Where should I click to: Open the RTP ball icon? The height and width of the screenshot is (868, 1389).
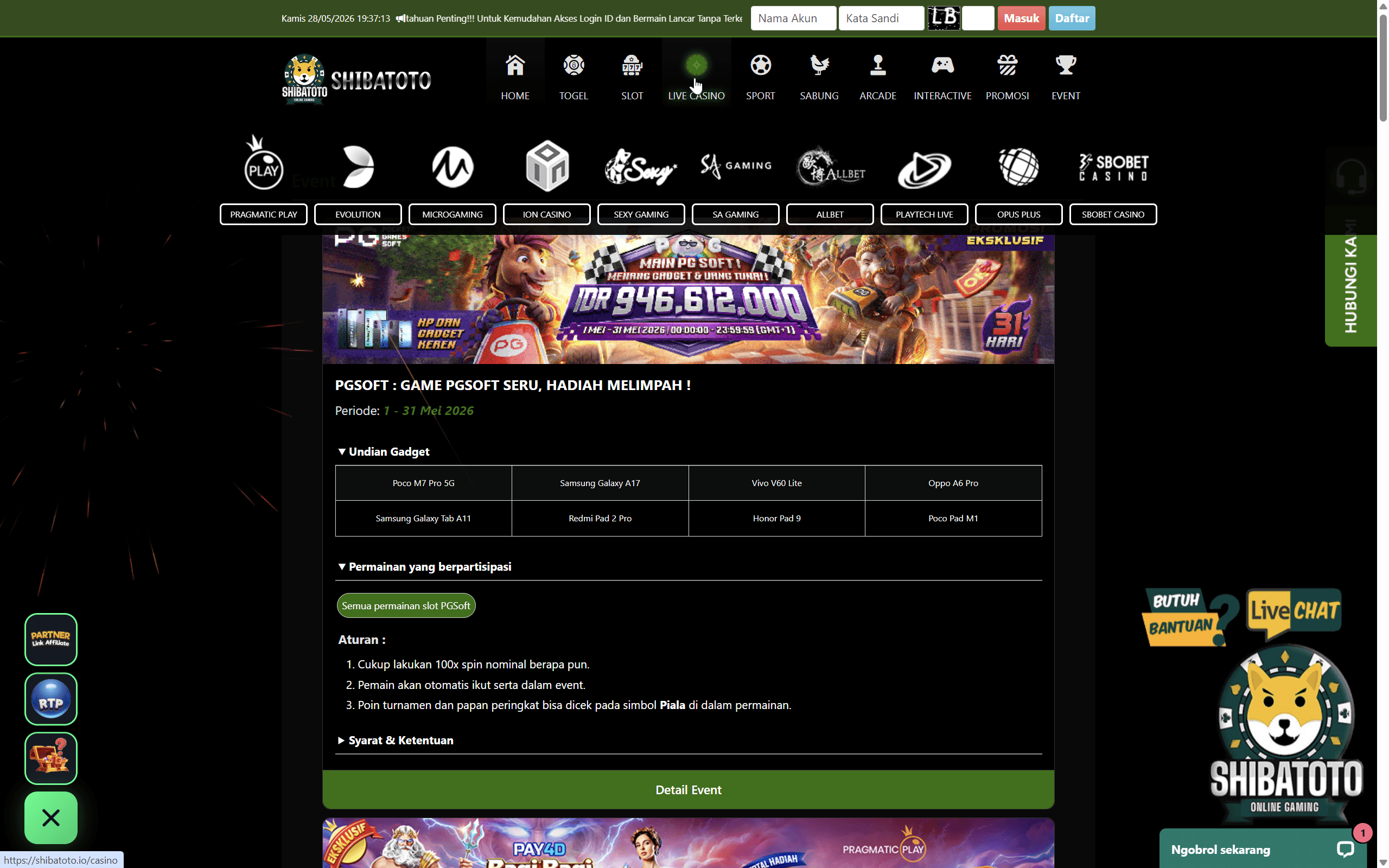[50, 699]
